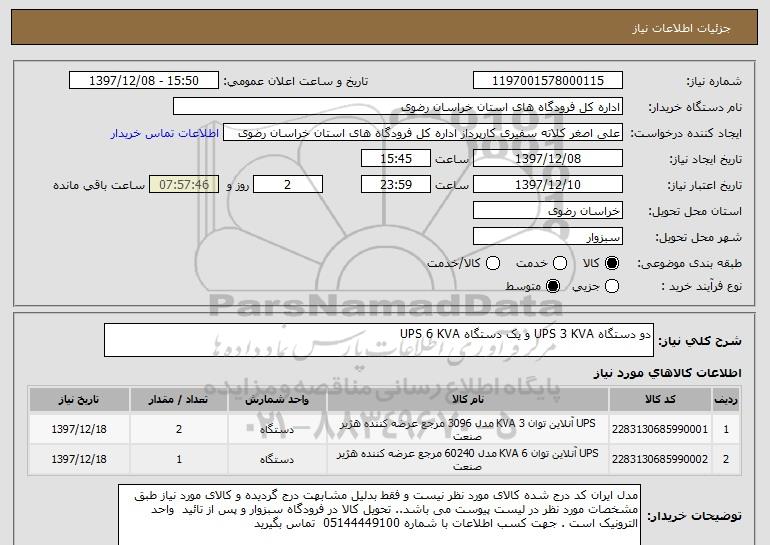The height and width of the screenshot is (545, 770).
Task: Choose the متوسط purchase type radio
Action: (553, 286)
